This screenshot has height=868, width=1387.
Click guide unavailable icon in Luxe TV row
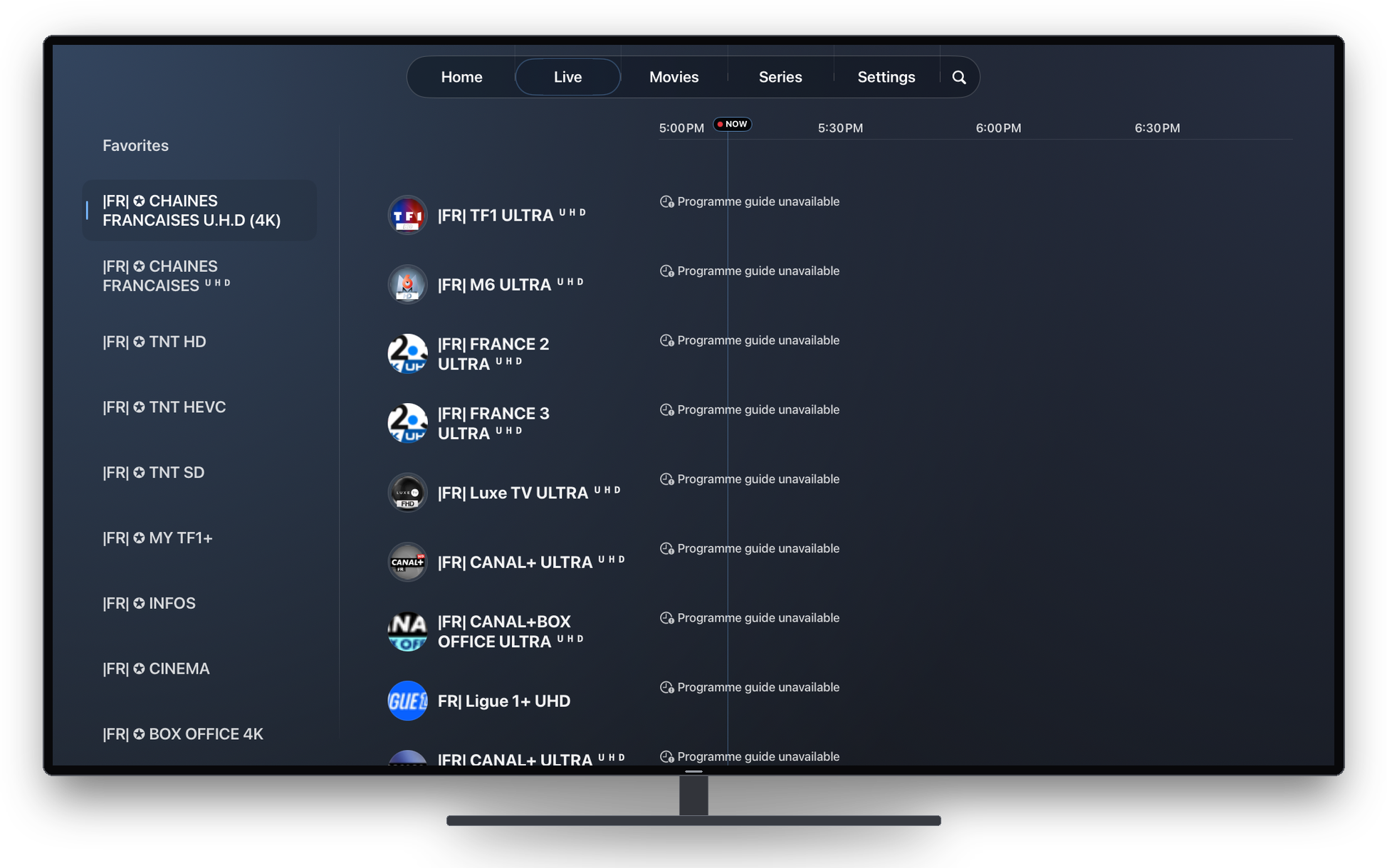tap(666, 479)
